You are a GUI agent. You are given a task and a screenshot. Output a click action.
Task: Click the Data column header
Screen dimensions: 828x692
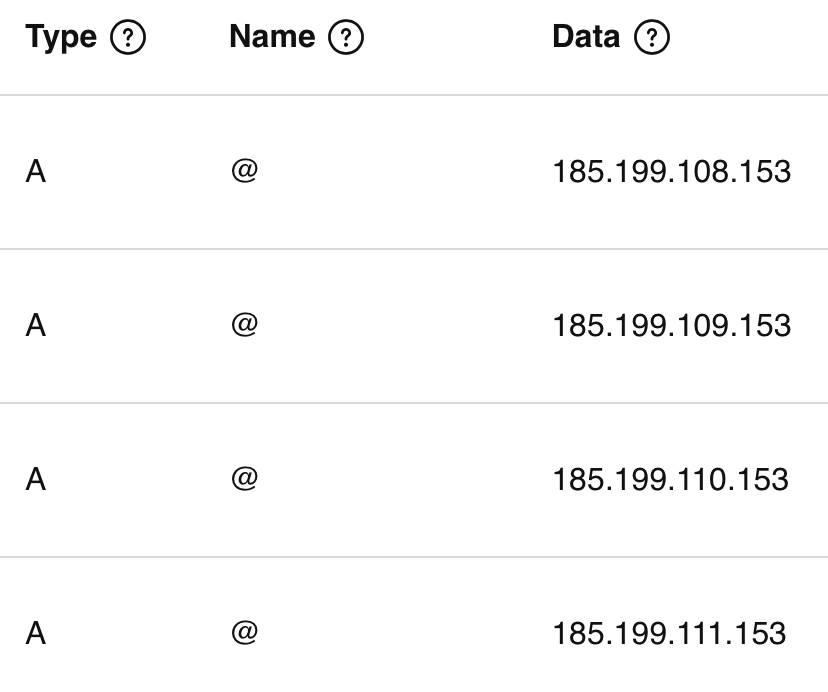pyautogui.click(x=585, y=37)
